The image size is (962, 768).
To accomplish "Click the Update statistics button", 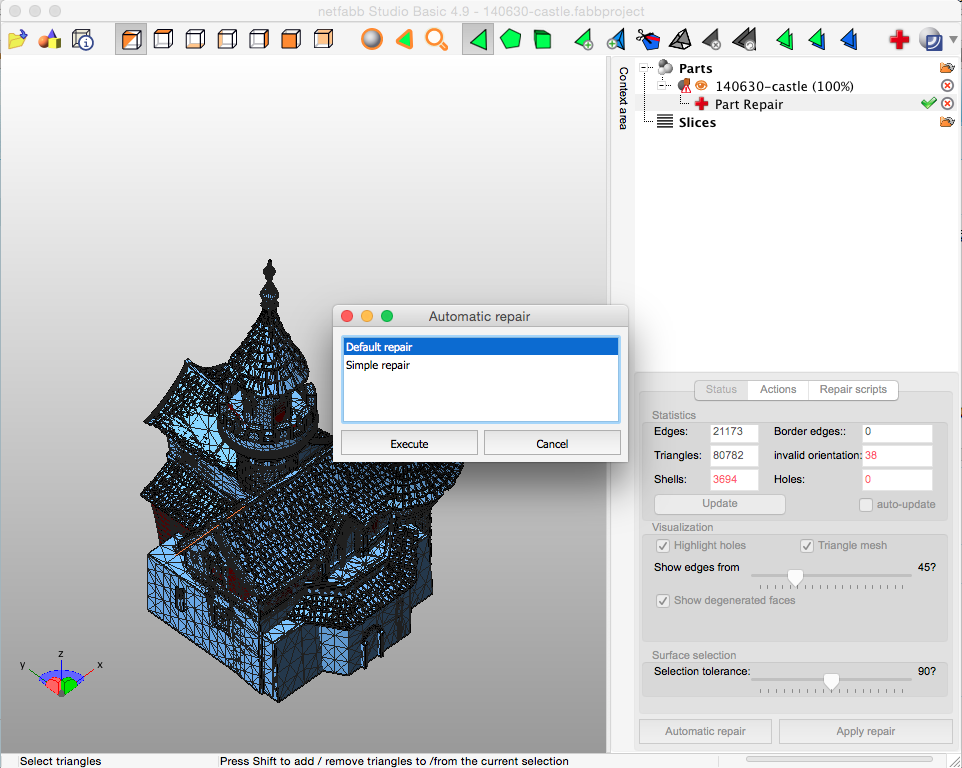I will [719, 504].
